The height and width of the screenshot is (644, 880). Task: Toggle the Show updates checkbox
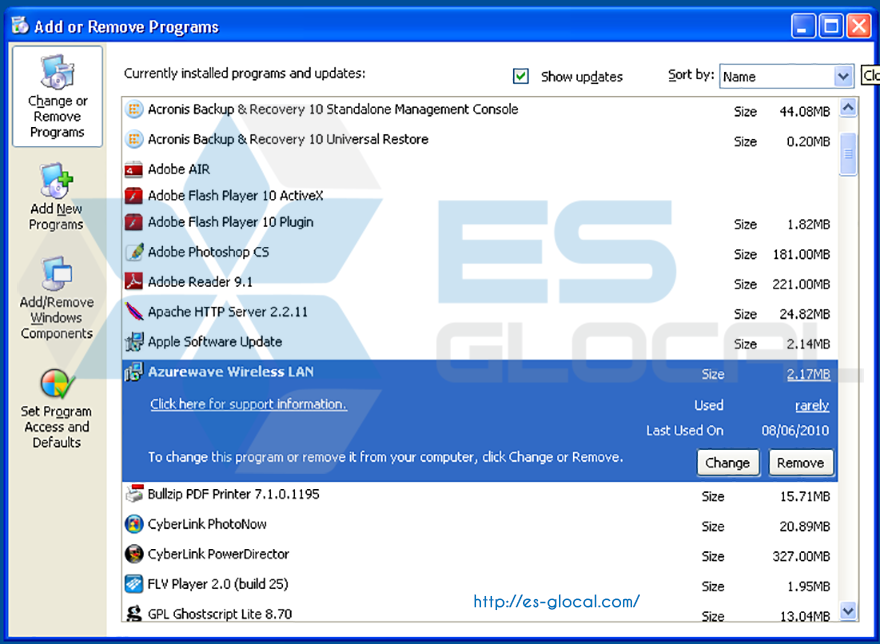(520, 76)
